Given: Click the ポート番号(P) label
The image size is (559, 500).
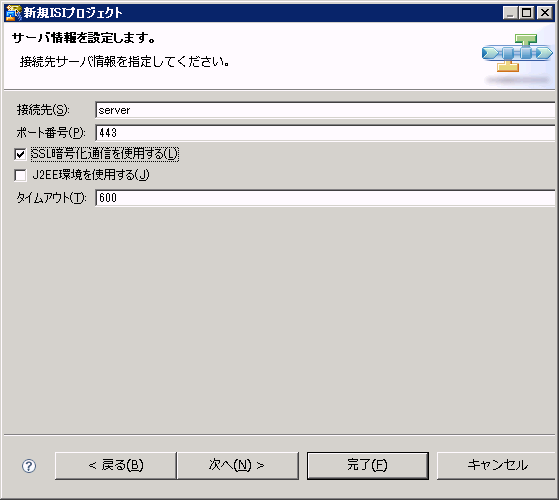Looking at the screenshot, I should 51,133.
